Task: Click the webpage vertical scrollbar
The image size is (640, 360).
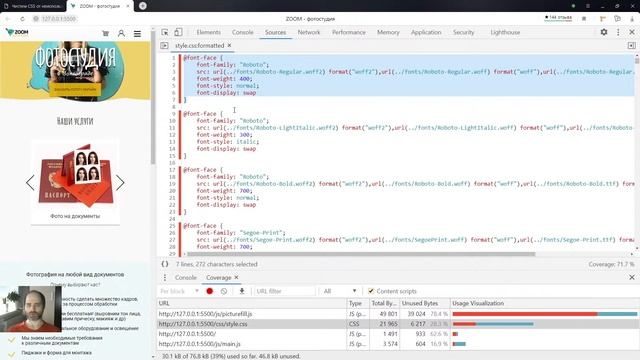Action: 153,98
